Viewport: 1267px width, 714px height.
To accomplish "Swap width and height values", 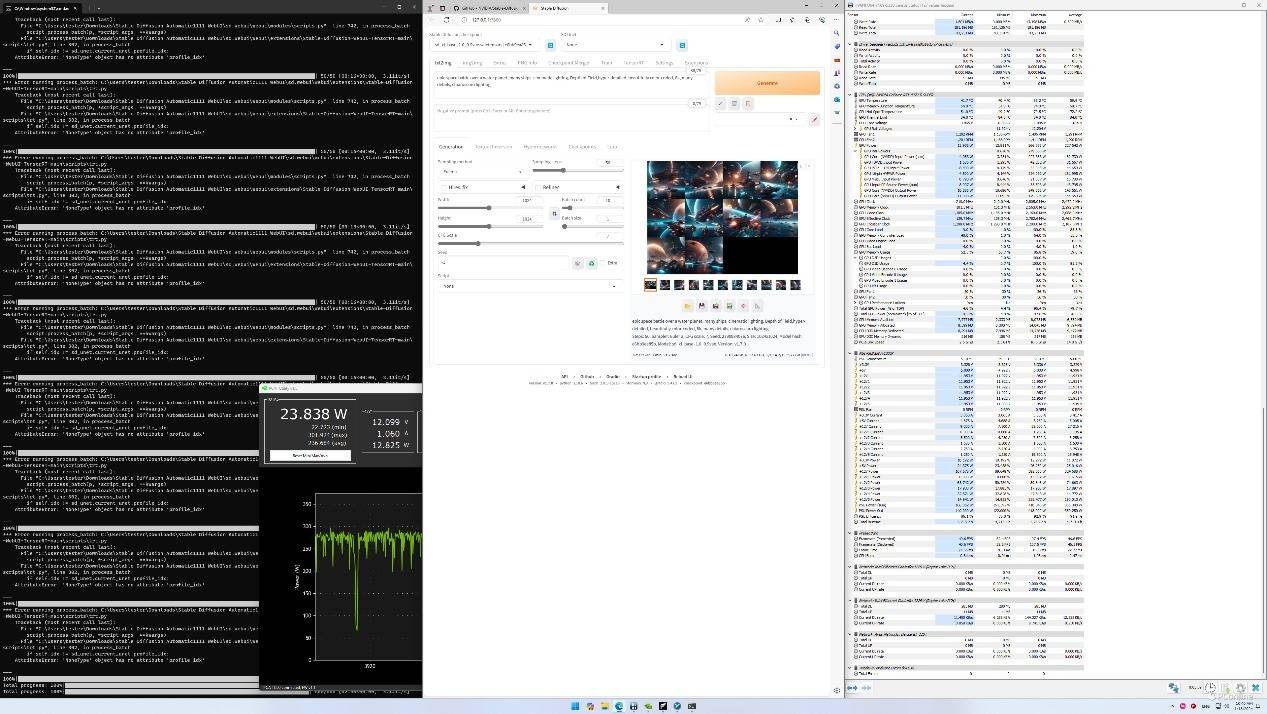I will click(x=554, y=213).
